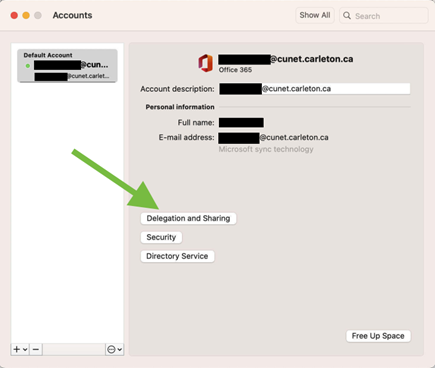This screenshot has width=435, height=368.
Task: Click the Free Up Space button
Action: click(378, 336)
